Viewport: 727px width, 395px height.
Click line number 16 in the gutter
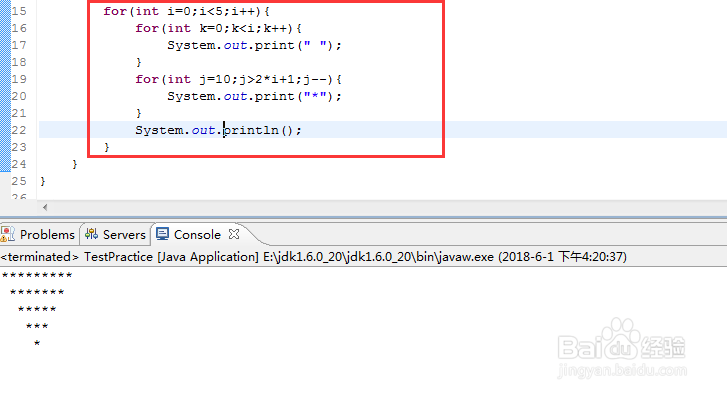[19, 28]
